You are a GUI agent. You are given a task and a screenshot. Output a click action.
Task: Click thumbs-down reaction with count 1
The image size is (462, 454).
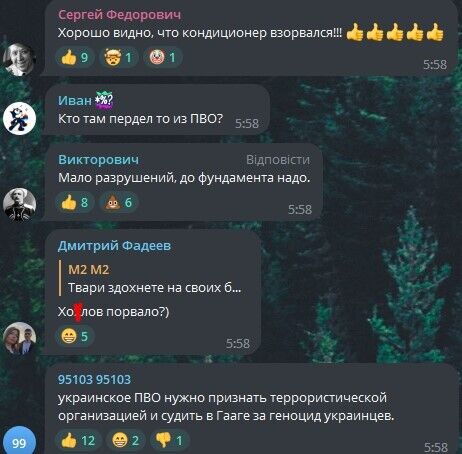coord(169,441)
